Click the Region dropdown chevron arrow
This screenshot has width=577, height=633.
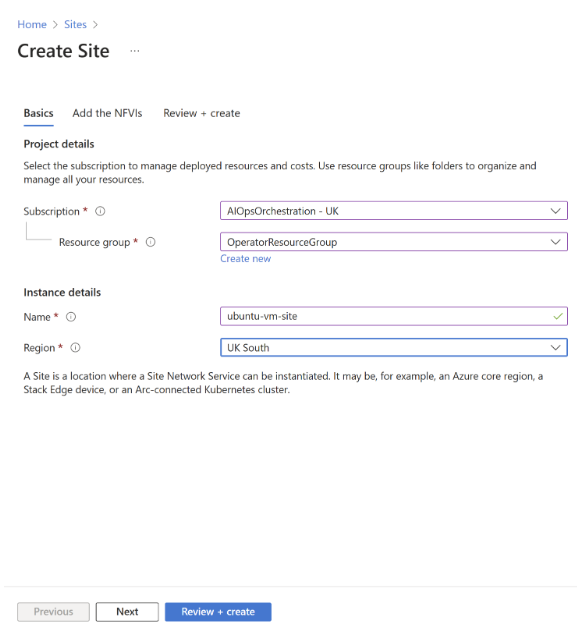[555, 348]
